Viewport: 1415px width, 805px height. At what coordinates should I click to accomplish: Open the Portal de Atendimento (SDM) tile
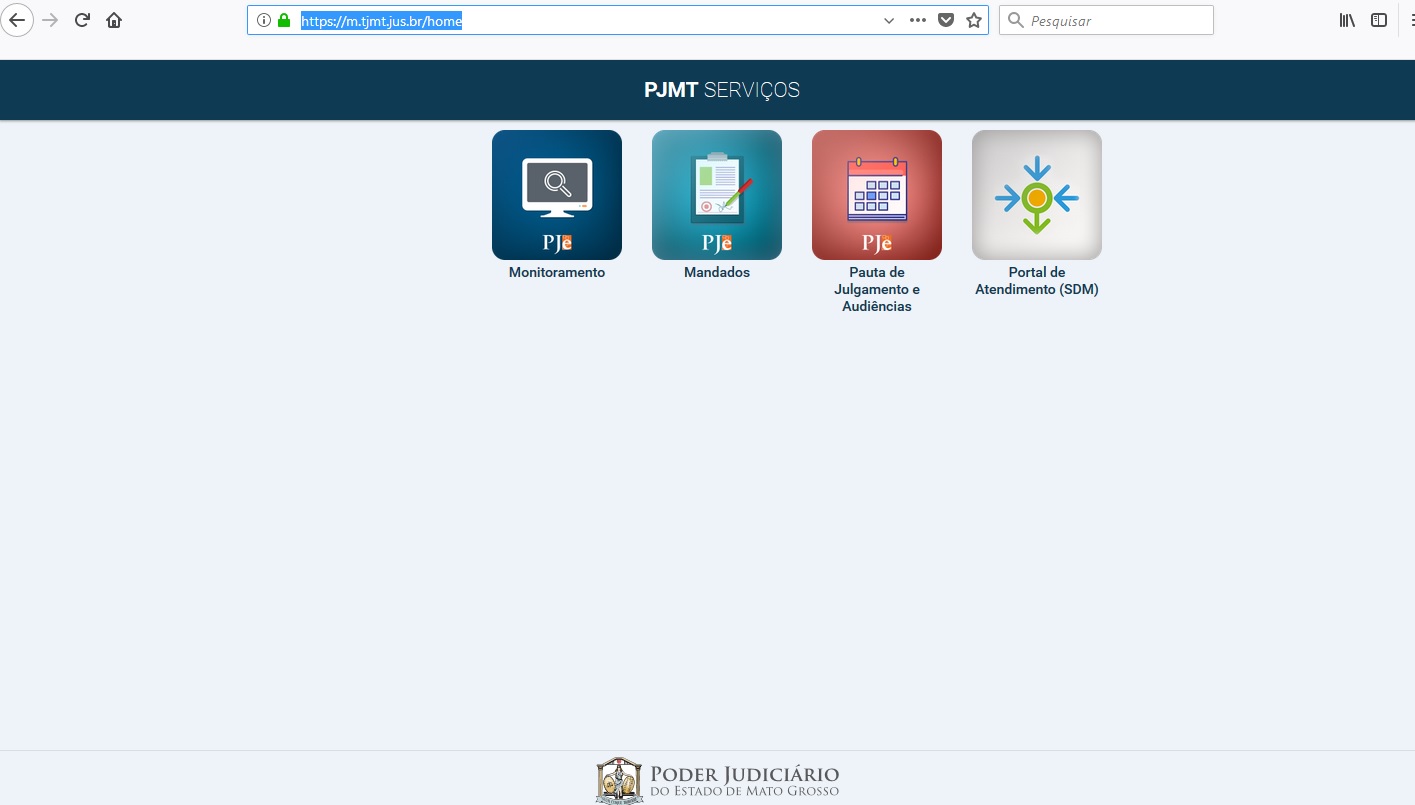[1037, 195]
